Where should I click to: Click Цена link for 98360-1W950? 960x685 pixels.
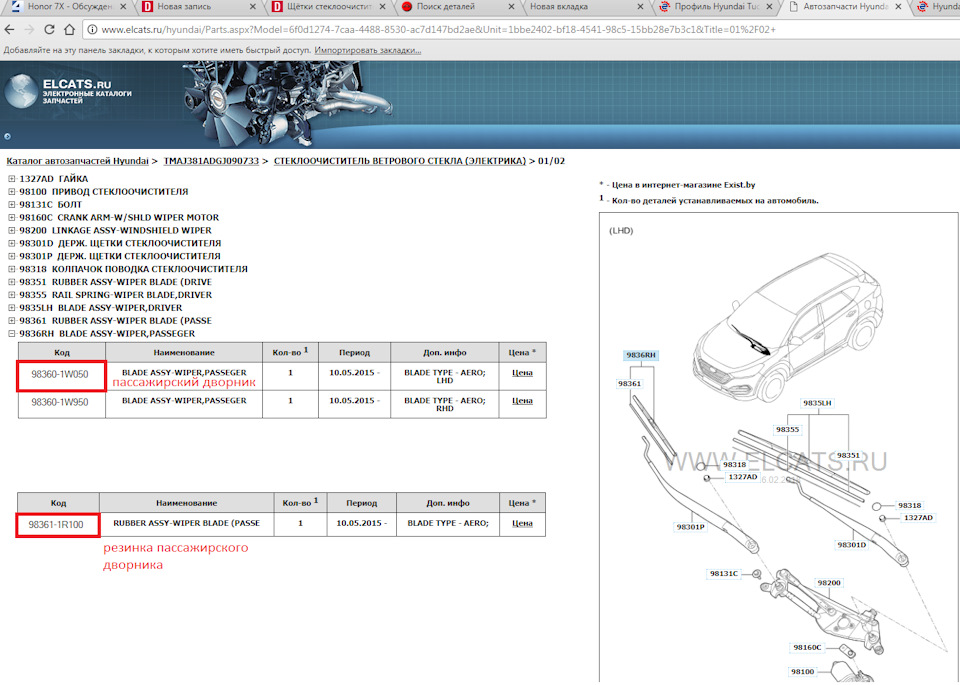[522, 400]
